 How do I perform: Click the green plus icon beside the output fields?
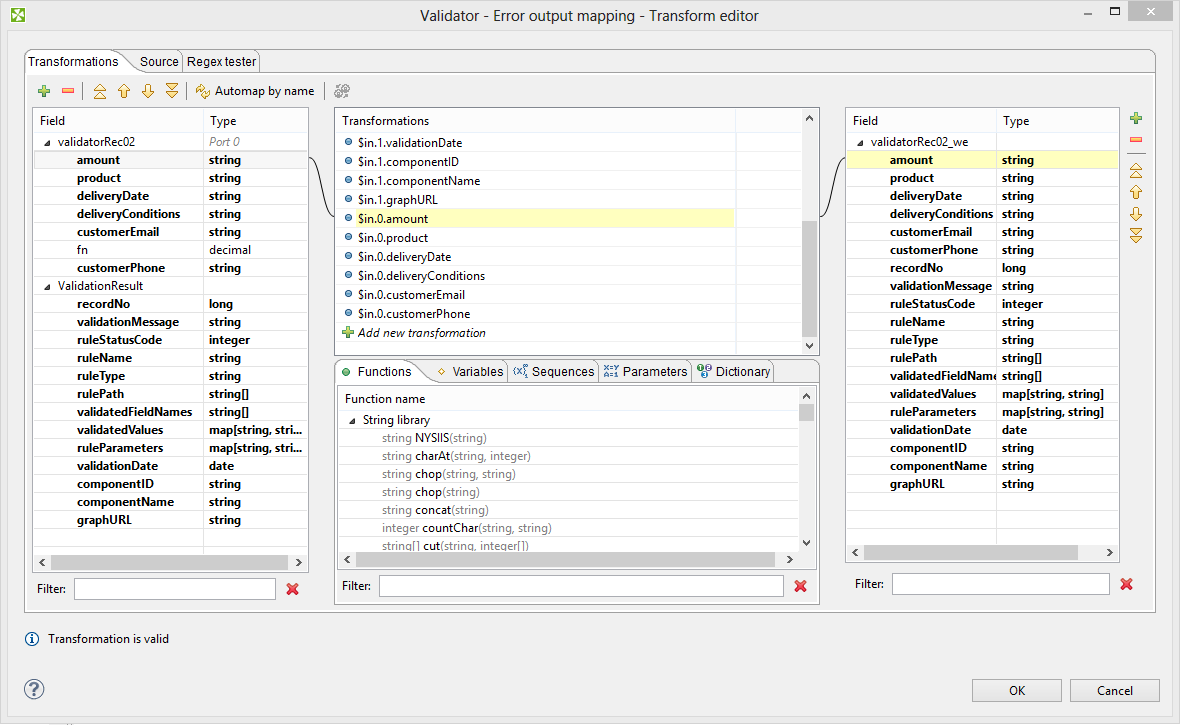point(1136,119)
